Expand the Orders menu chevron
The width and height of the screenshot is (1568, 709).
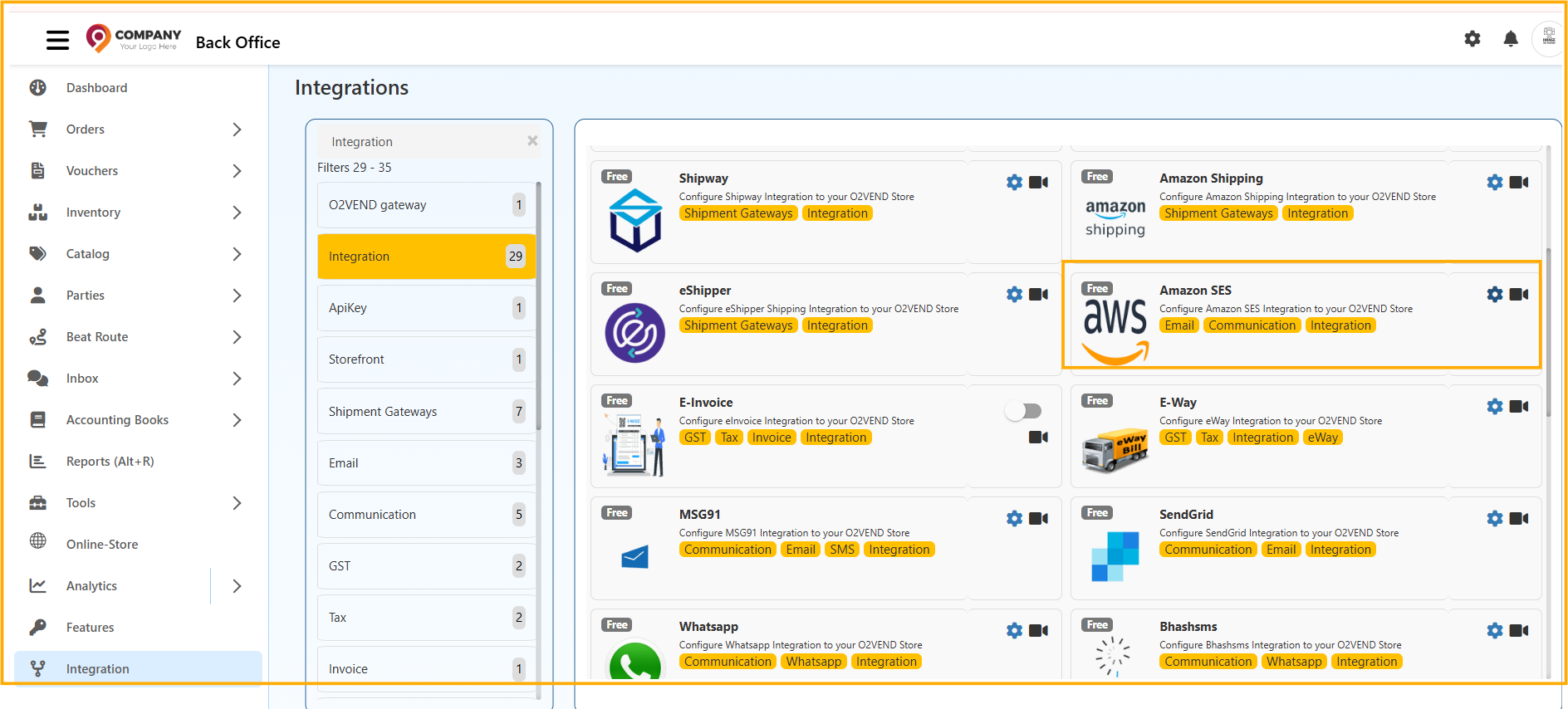[237, 130]
